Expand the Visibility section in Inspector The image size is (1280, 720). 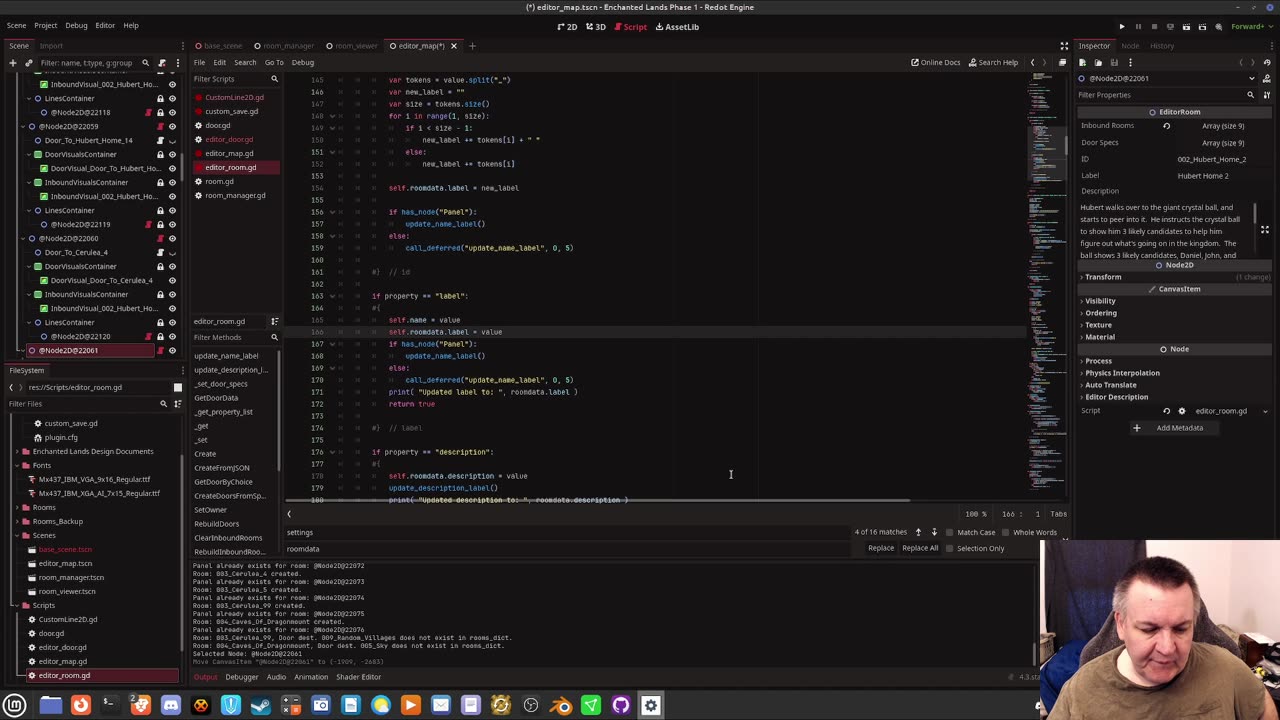click(x=1100, y=301)
